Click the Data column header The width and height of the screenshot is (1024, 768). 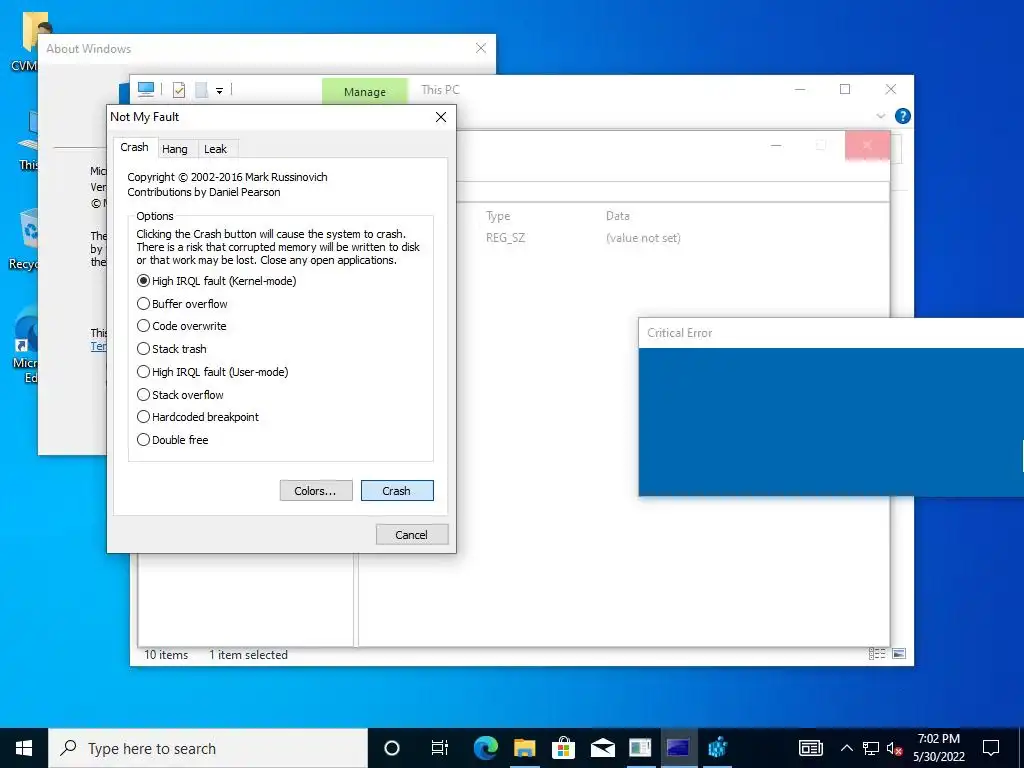pyautogui.click(x=617, y=216)
